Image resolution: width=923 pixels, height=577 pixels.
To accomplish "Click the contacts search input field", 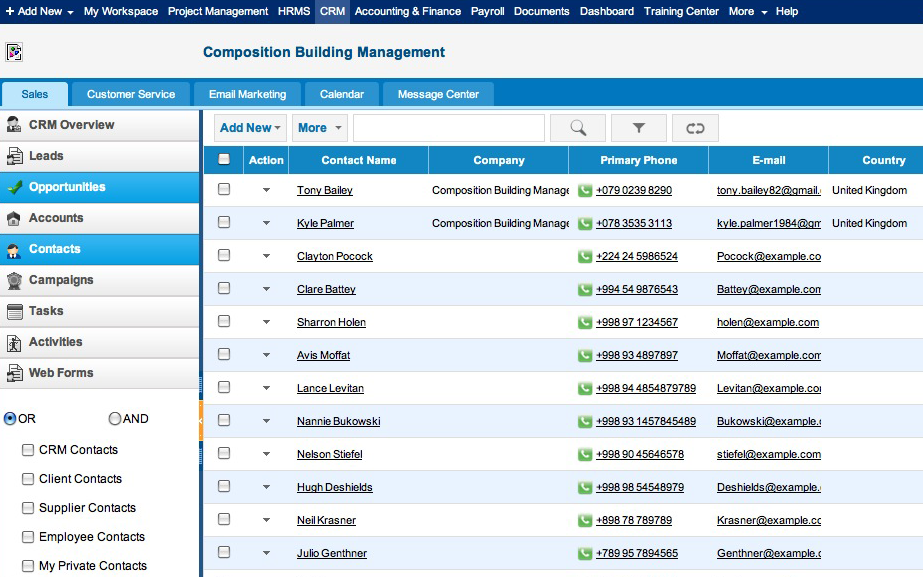I will click(449, 128).
